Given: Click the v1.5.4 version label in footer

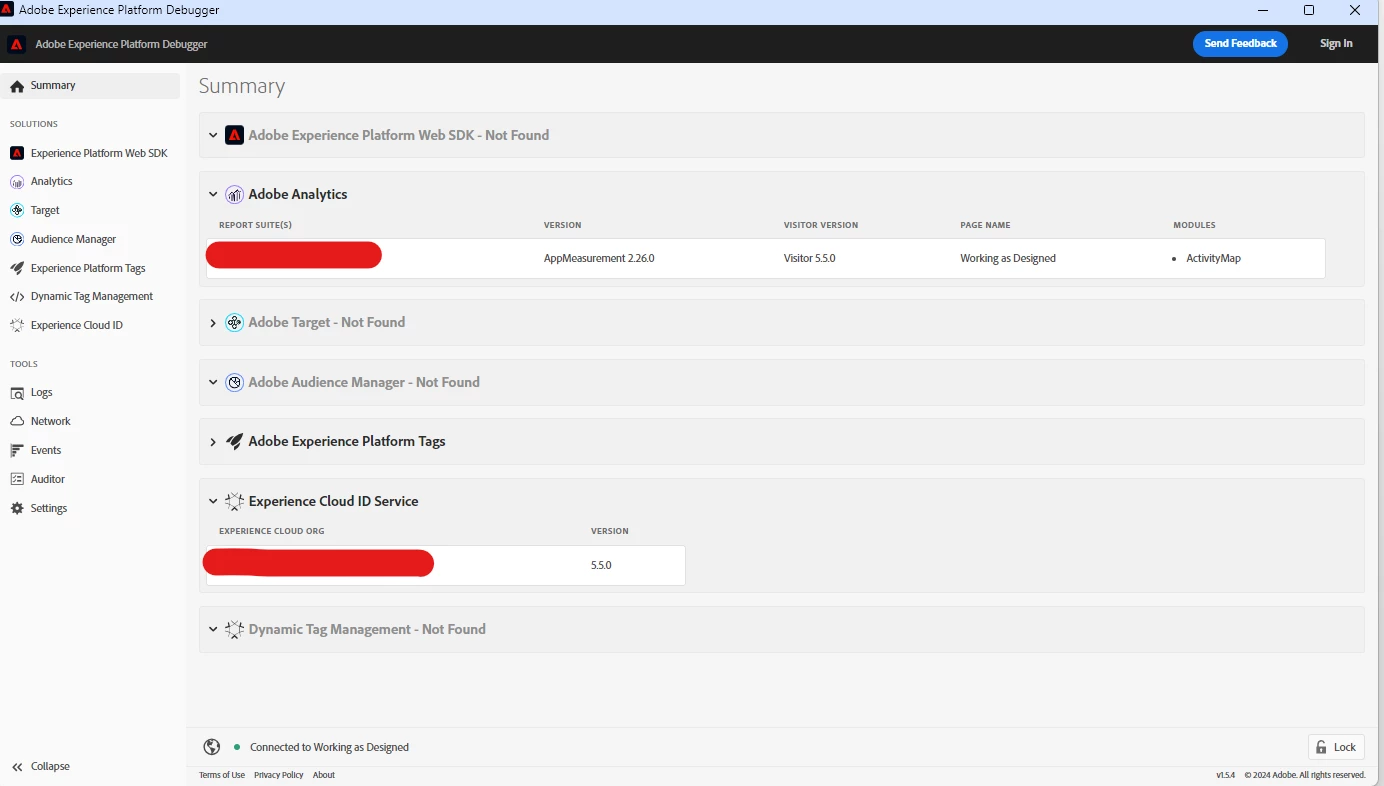Looking at the screenshot, I should pyautogui.click(x=1226, y=775).
